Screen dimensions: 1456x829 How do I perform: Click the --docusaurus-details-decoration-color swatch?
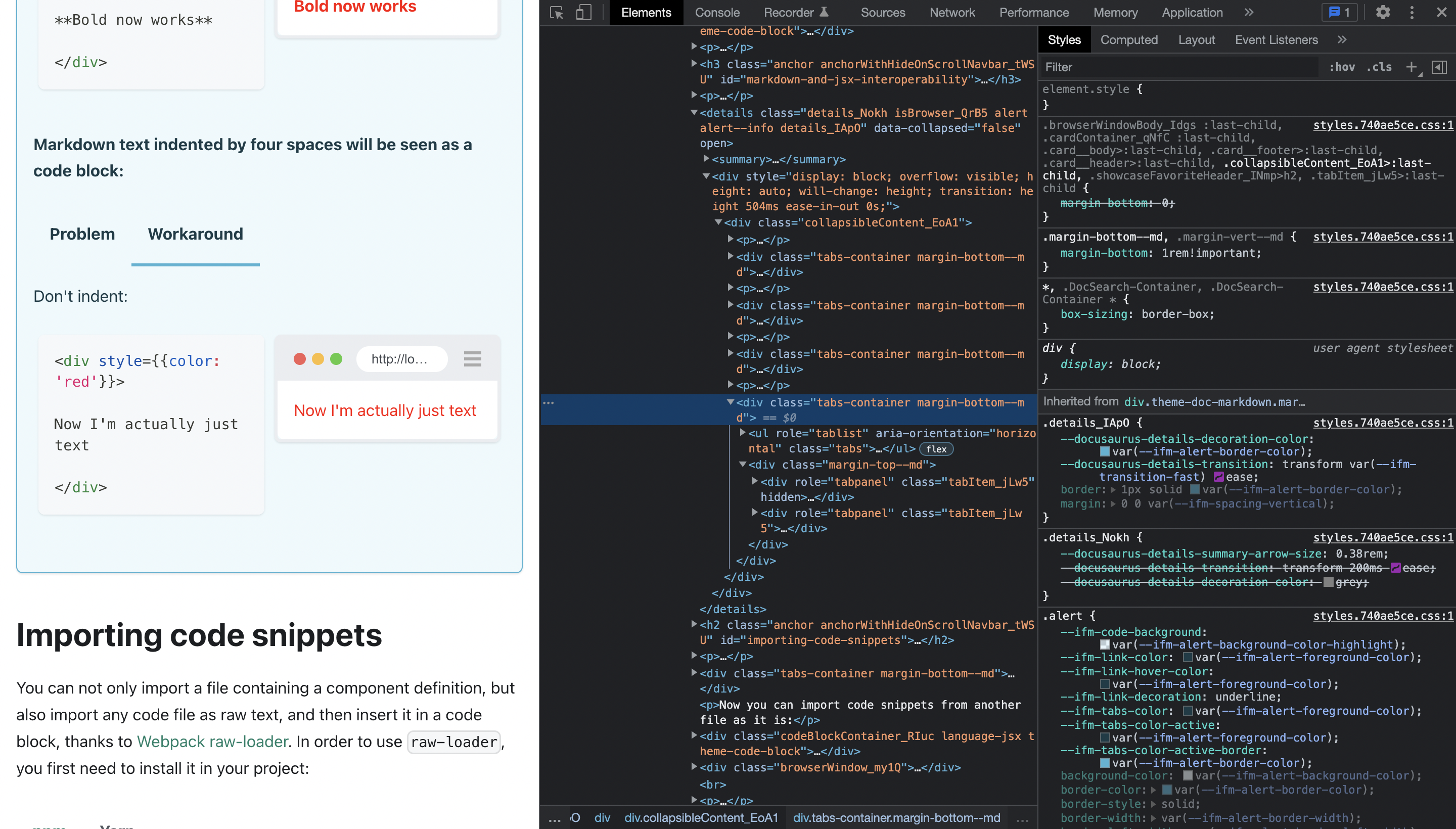(x=1105, y=451)
